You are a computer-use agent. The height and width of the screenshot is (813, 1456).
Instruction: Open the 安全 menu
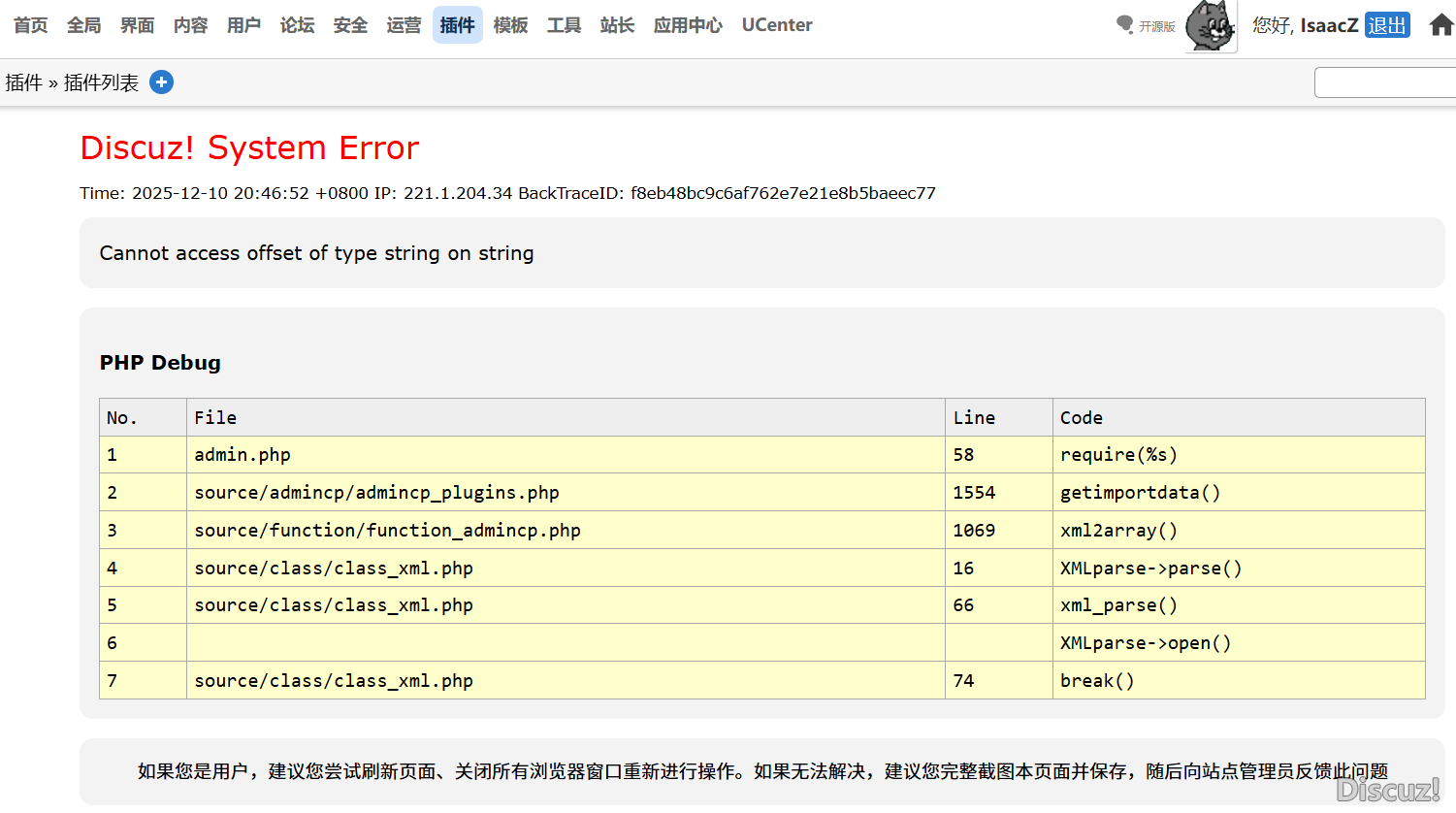[x=350, y=25]
